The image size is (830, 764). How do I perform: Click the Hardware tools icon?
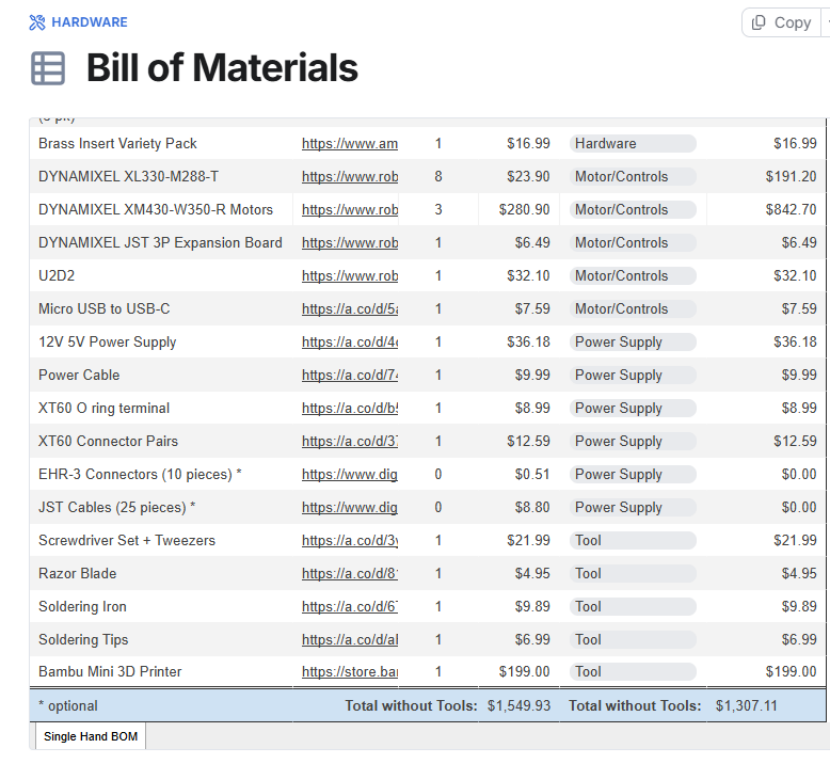click(x=37, y=22)
